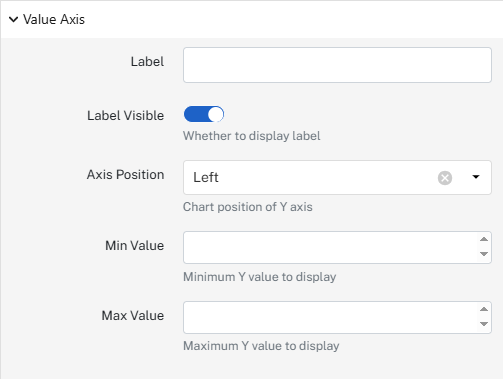Click the 'Chart position of Y axis' hint
The width and height of the screenshot is (503, 379).
pyautogui.click(x=248, y=207)
